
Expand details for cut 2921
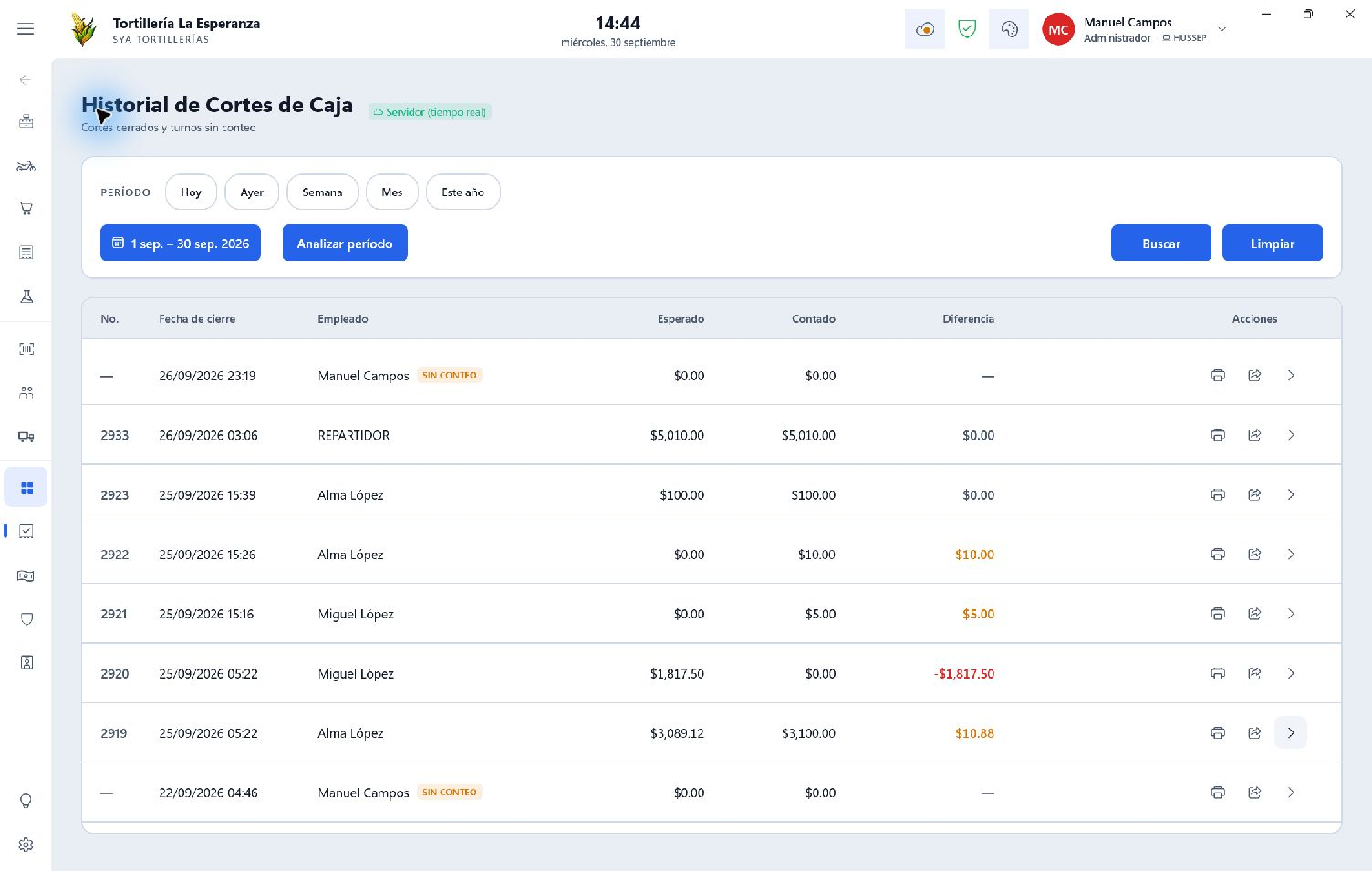(x=1291, y=614)
